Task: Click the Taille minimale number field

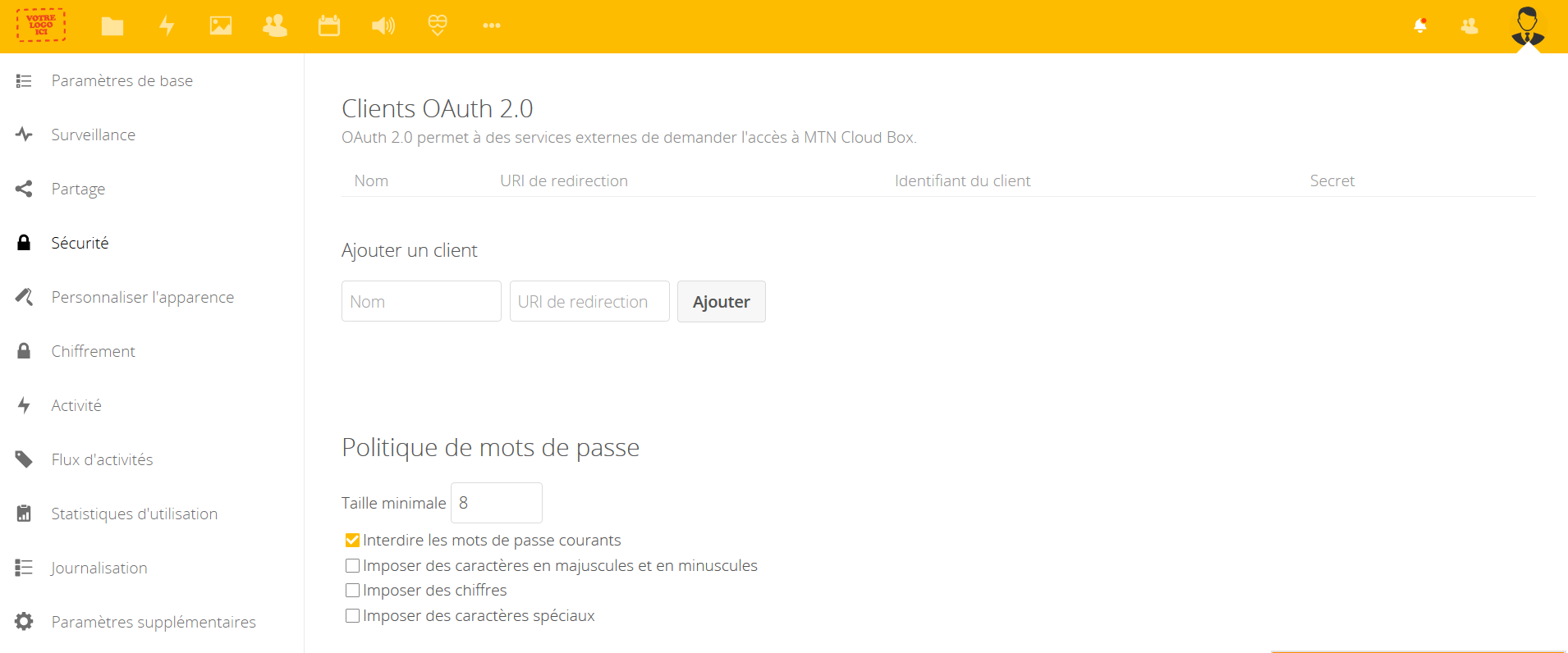Action: point(496,503)
